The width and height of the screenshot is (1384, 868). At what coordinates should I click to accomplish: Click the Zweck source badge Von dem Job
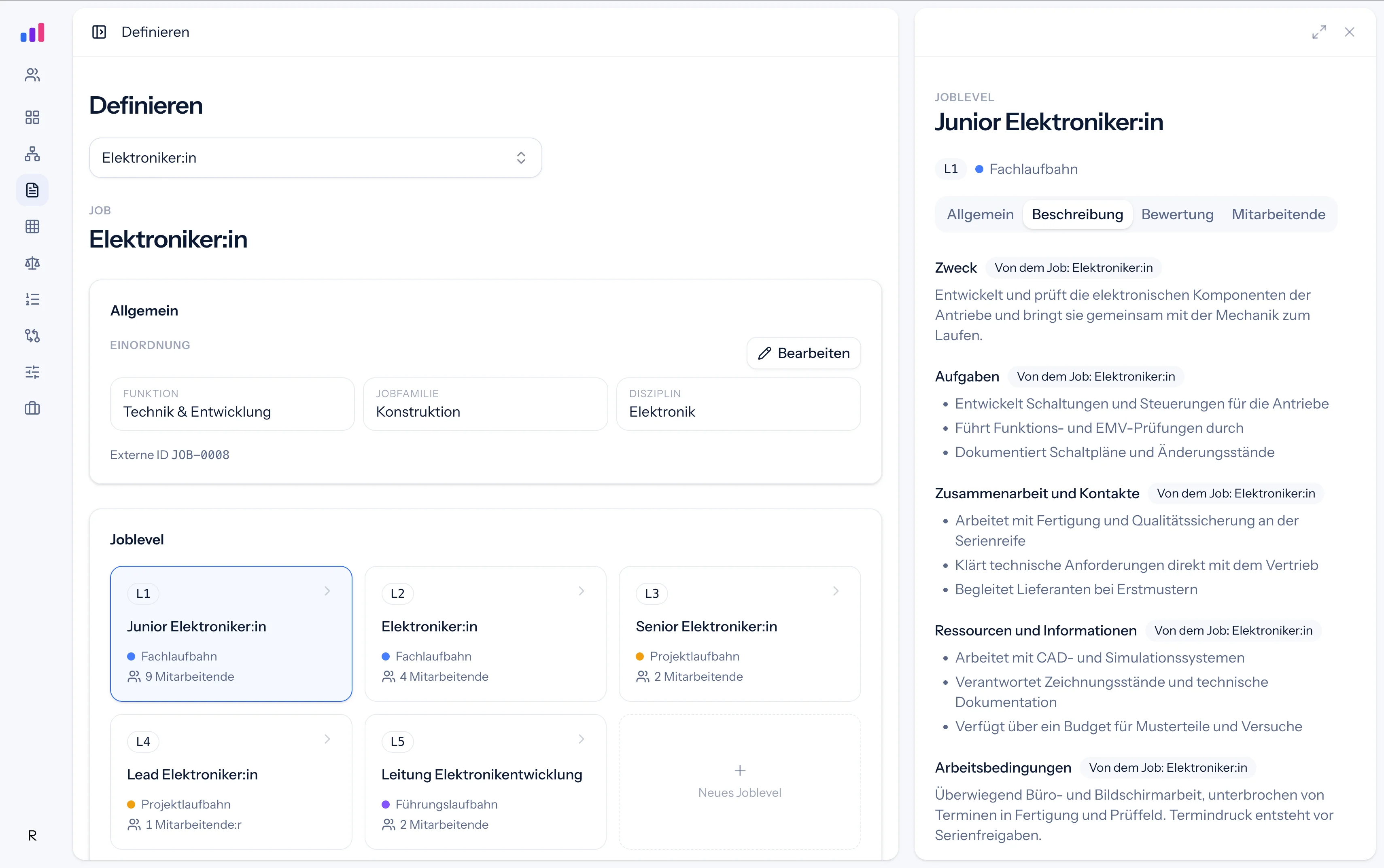(1073, 268)
